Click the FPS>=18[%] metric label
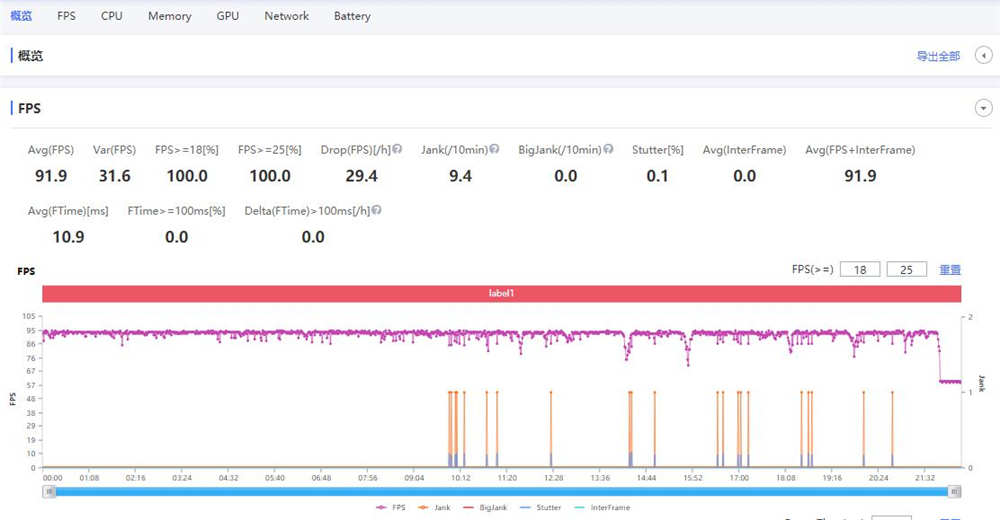 187,150
